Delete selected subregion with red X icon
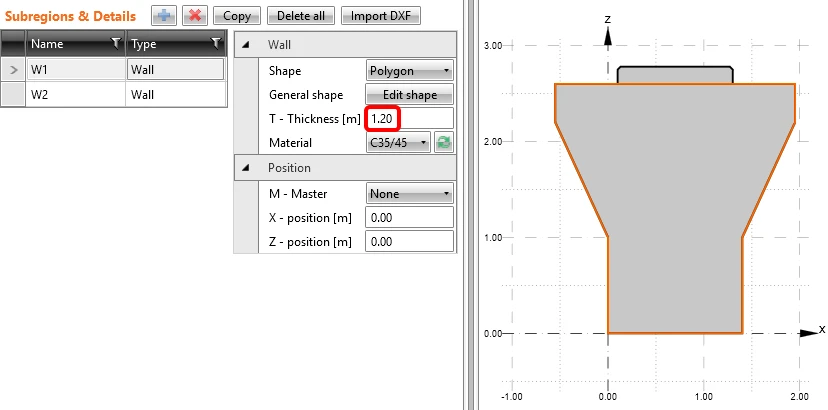The image size is (828, 410). pyautogui.click(x=195, y=16)
